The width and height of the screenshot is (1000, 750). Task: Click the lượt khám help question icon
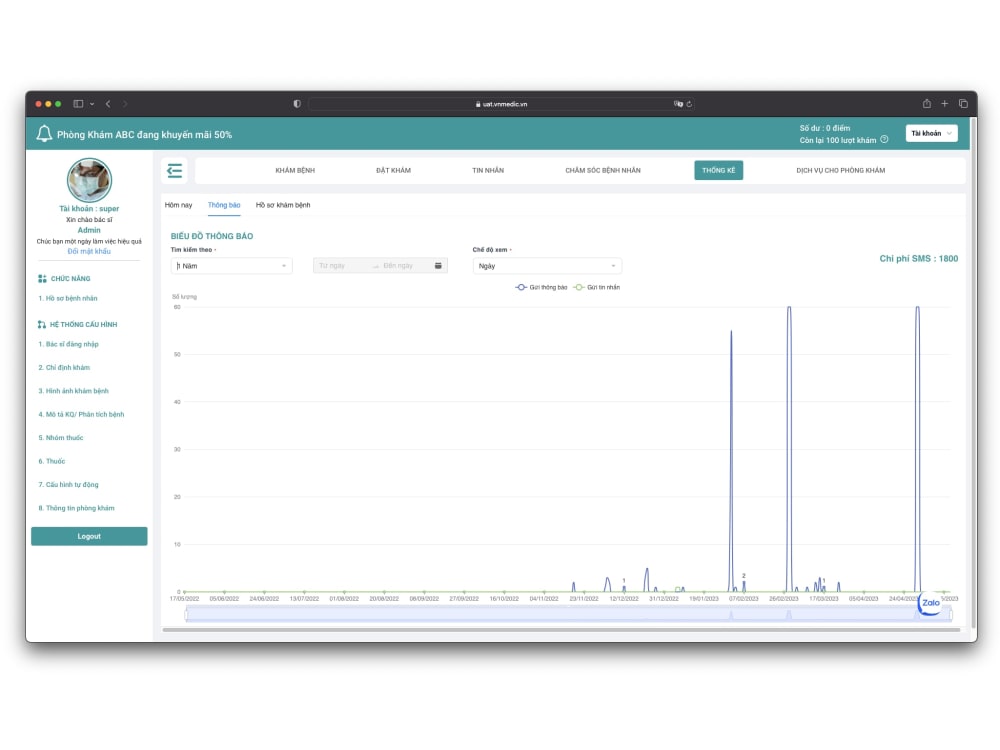tap(884, 140)
